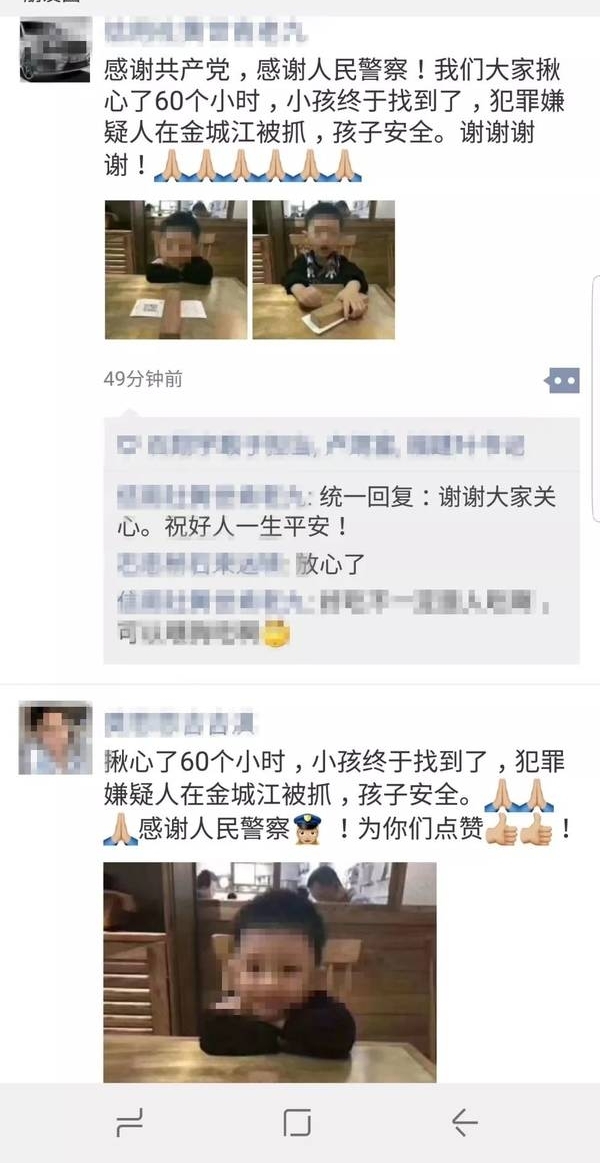Tap the Android home square button
This screenshot has width=600, height=1163.
[297, 1123]
